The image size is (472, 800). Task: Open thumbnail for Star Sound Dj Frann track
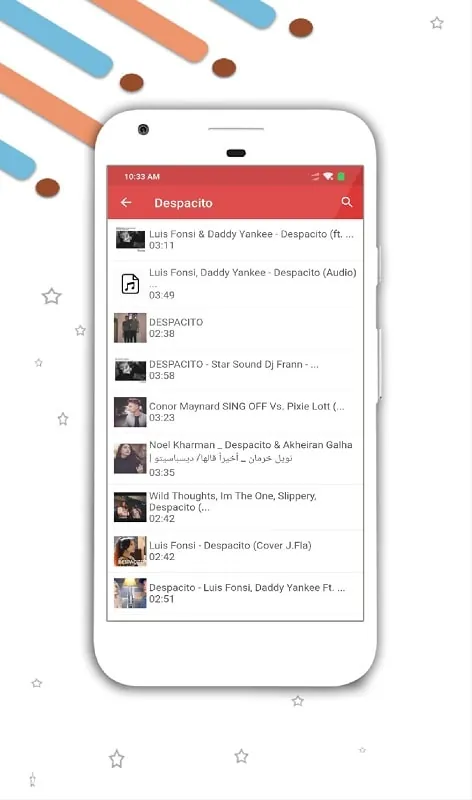click(130, 370)
